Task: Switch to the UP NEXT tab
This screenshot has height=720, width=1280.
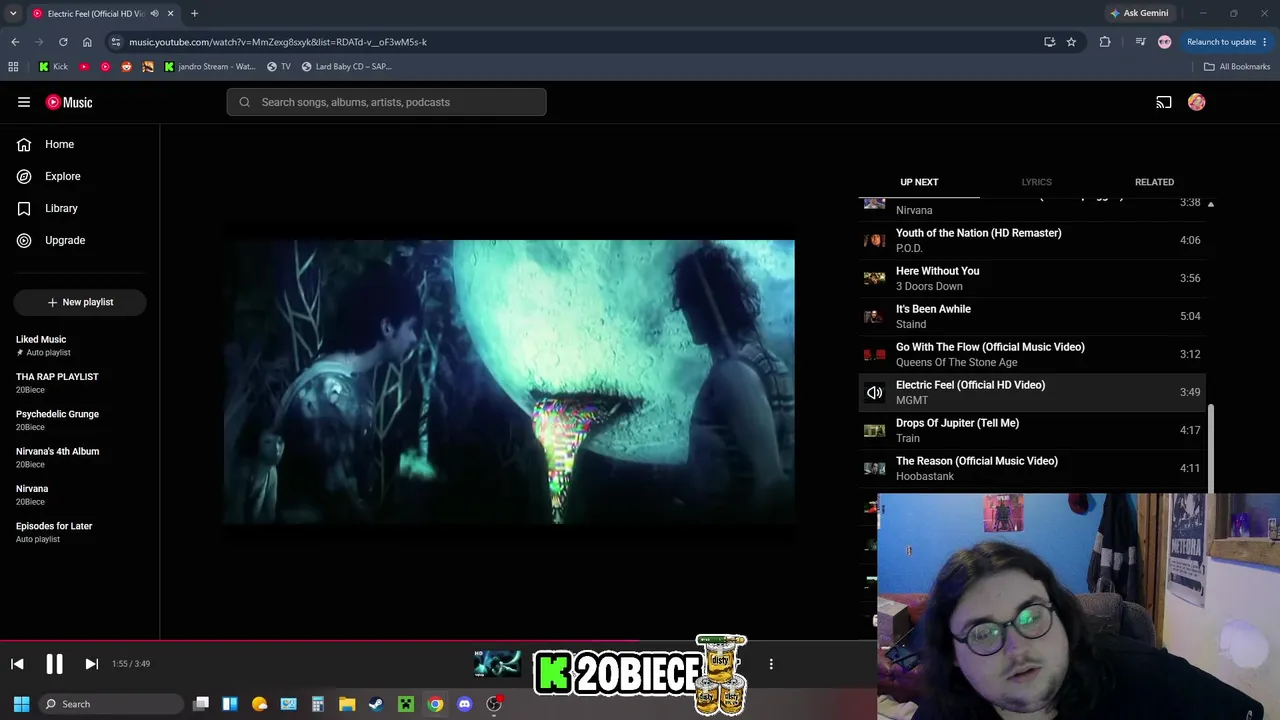Action: [x=919, y=182]
